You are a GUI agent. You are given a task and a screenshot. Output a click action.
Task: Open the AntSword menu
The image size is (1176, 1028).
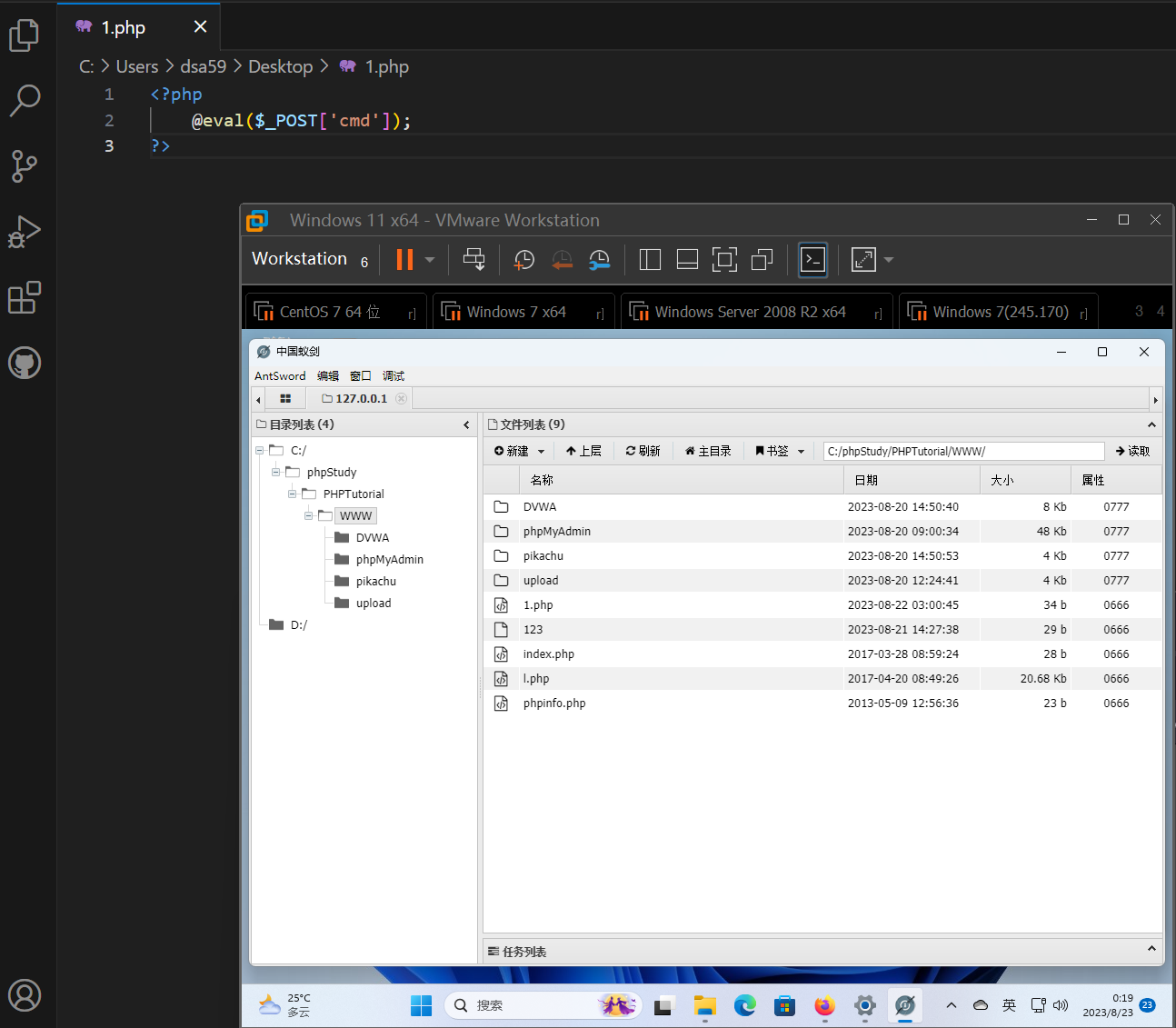pos(280,375)
